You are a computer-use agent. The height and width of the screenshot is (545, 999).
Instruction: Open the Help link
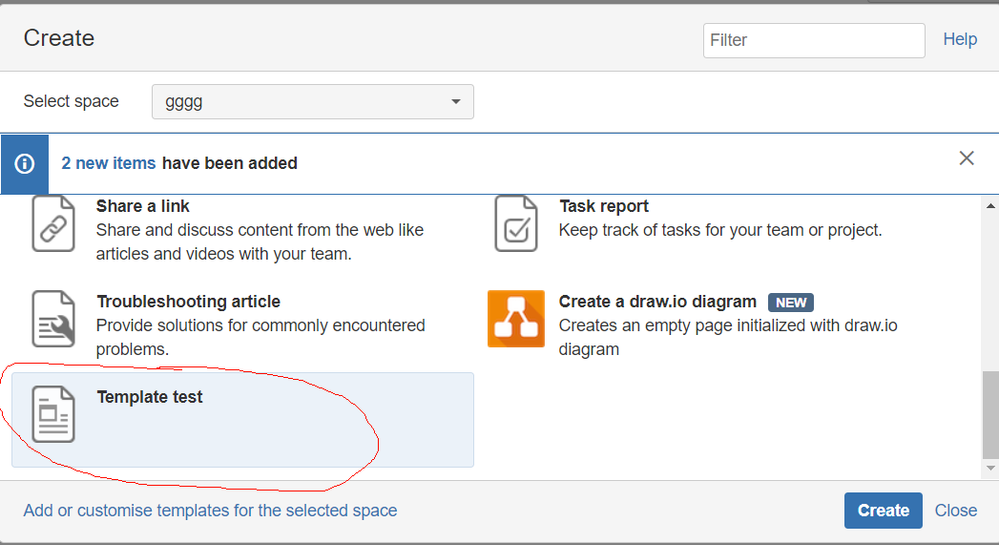pyautogui.click(x=960, y=40)
